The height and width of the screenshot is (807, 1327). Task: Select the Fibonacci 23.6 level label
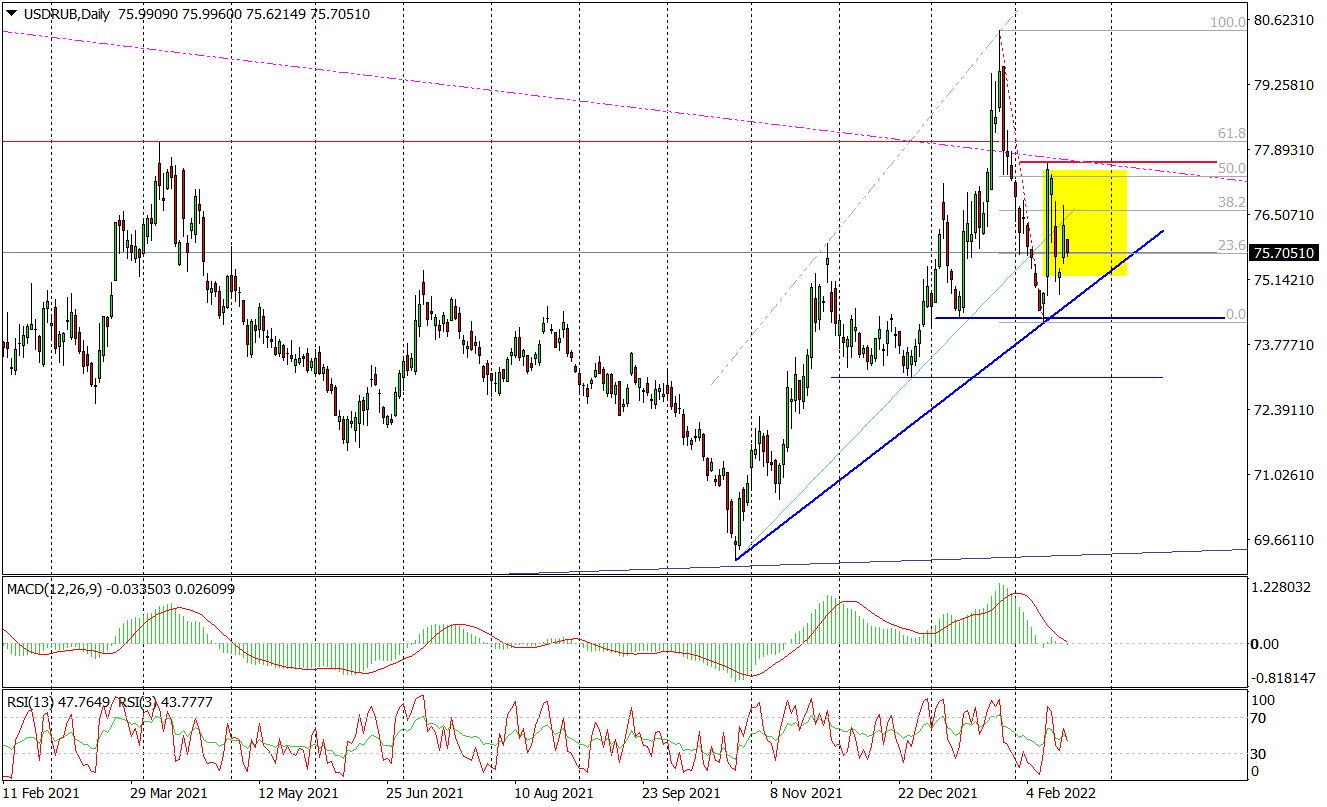(1232, 244)
